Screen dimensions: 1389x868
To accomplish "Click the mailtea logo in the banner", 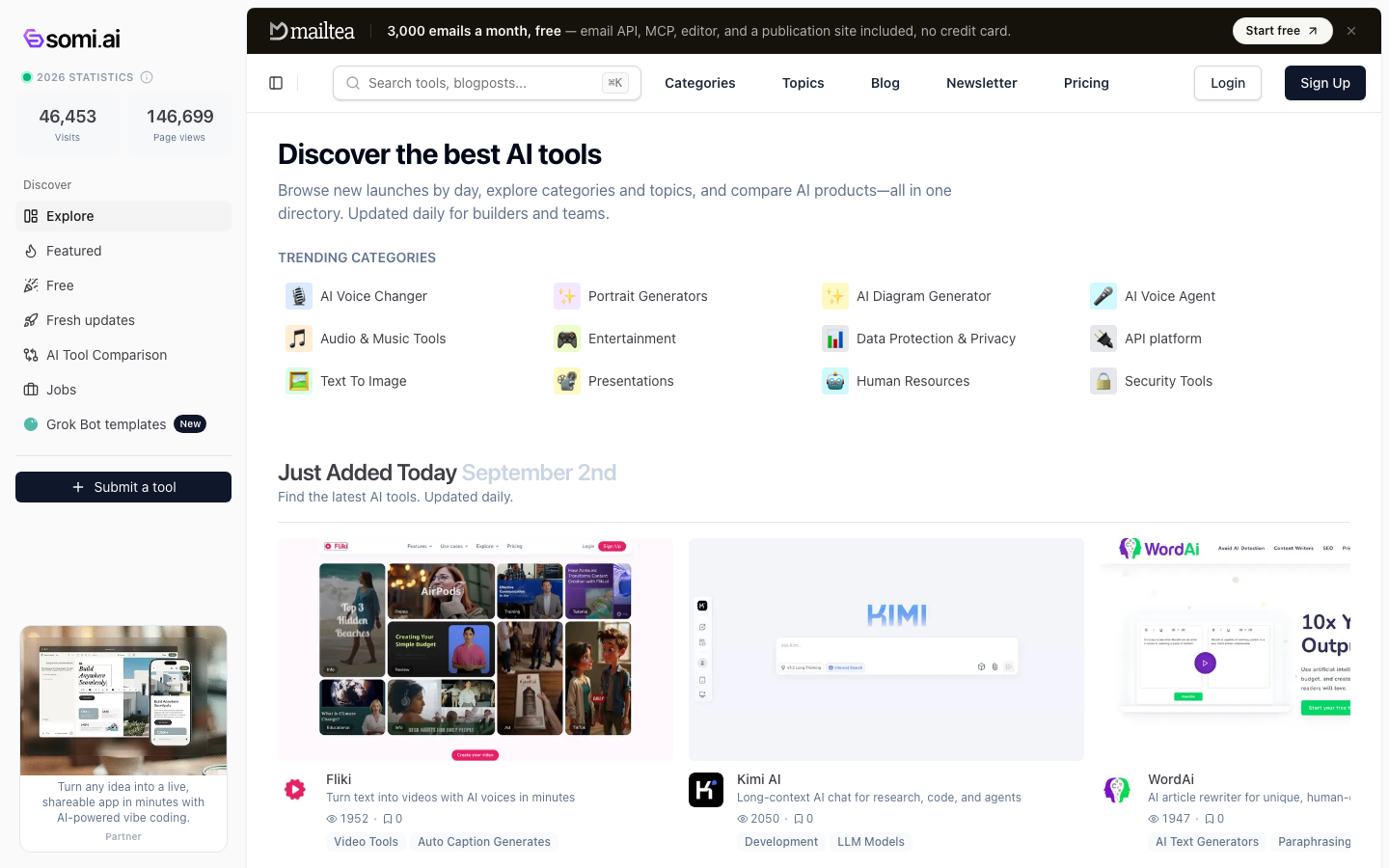I will (312, 31).
